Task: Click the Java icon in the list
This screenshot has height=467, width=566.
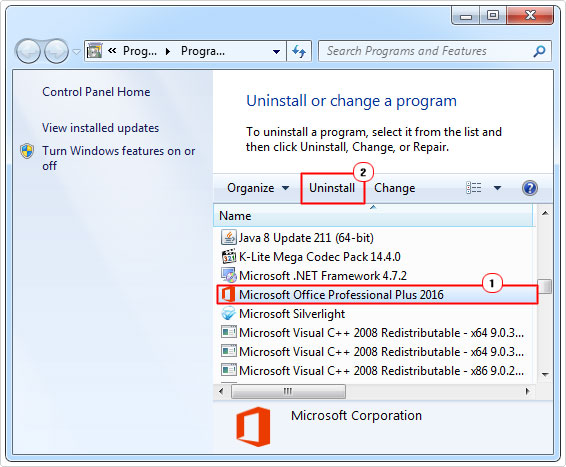Action: pos(228,237)
